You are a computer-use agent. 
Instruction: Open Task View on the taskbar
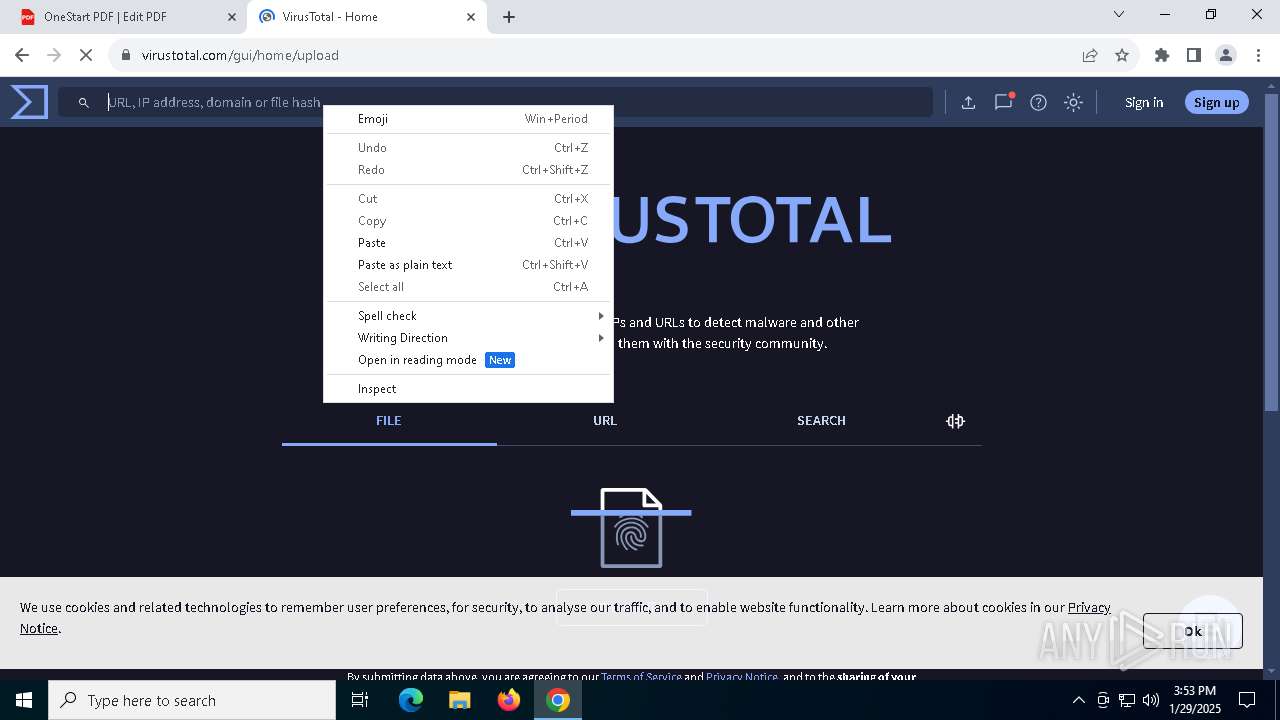pyautogui.click(x=360, y=700)
